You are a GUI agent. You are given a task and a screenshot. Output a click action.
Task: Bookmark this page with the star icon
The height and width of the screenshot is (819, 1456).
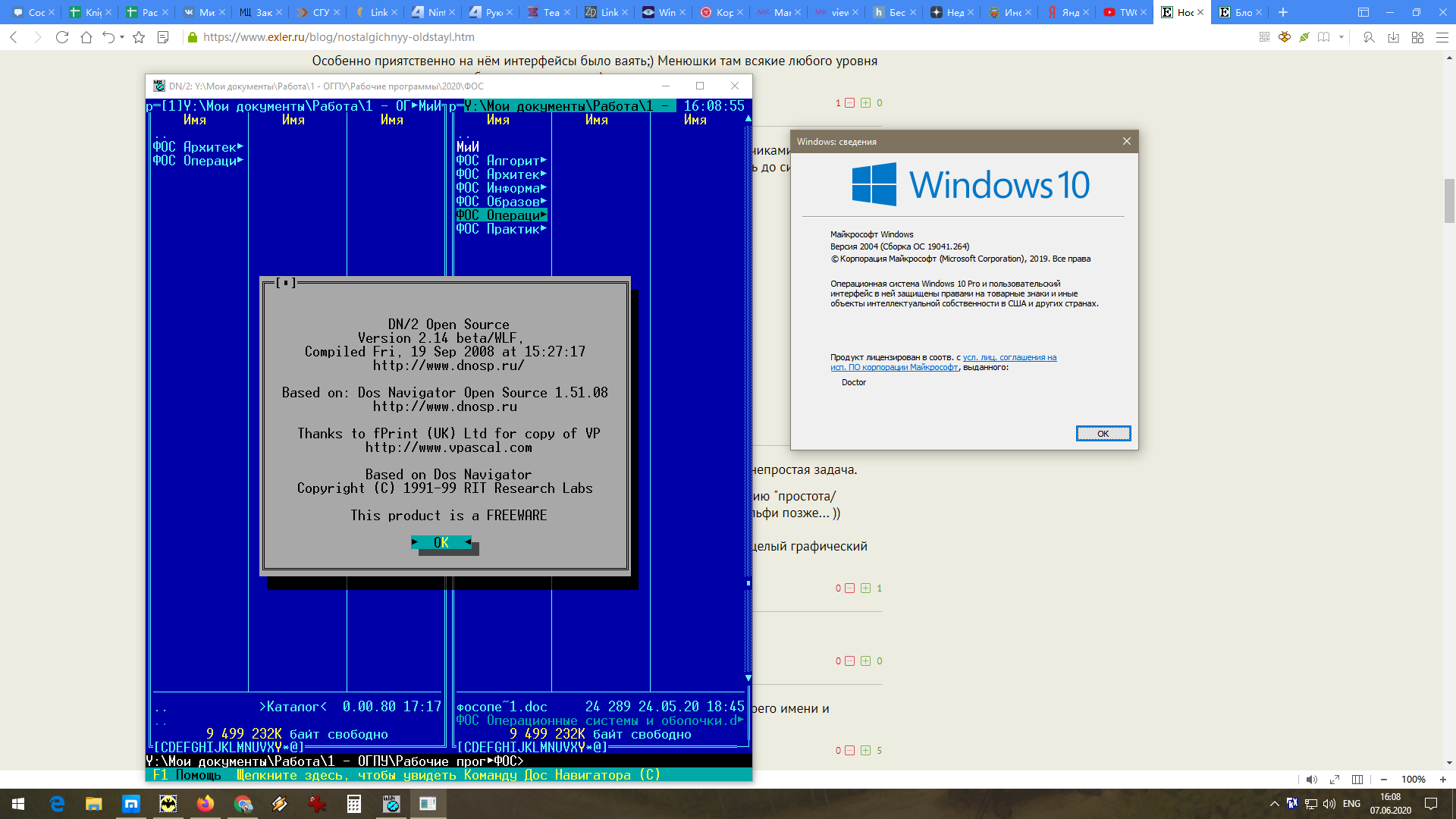coord(139,37)
